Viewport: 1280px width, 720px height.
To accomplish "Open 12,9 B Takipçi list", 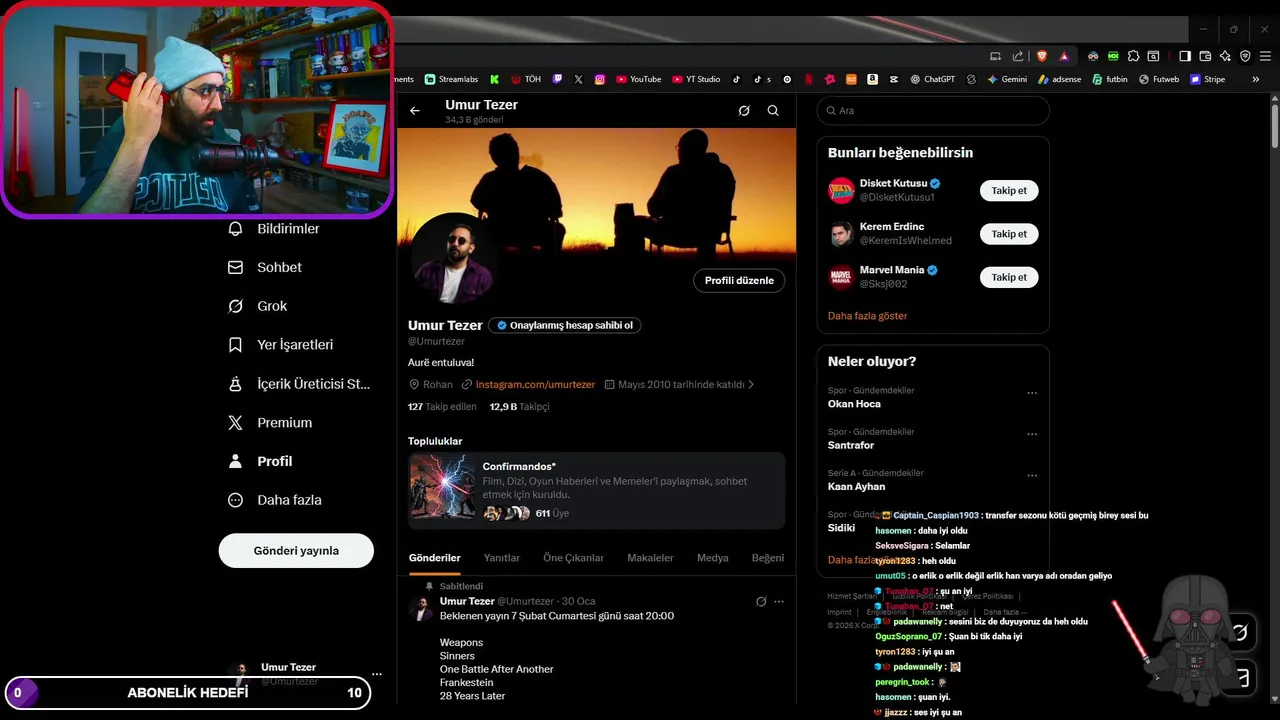I will click(519, 407).
